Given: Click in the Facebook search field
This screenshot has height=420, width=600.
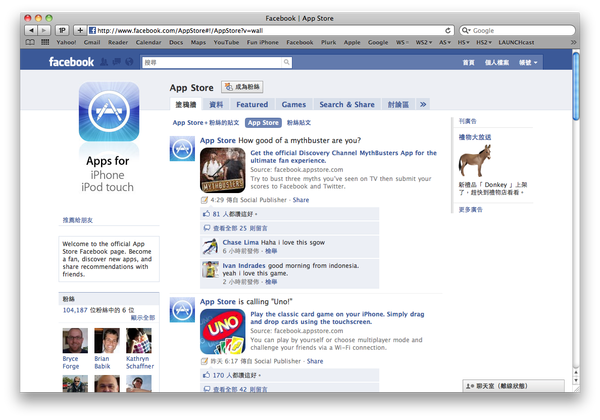Looking at the screenshot, I should pos(212,62).
